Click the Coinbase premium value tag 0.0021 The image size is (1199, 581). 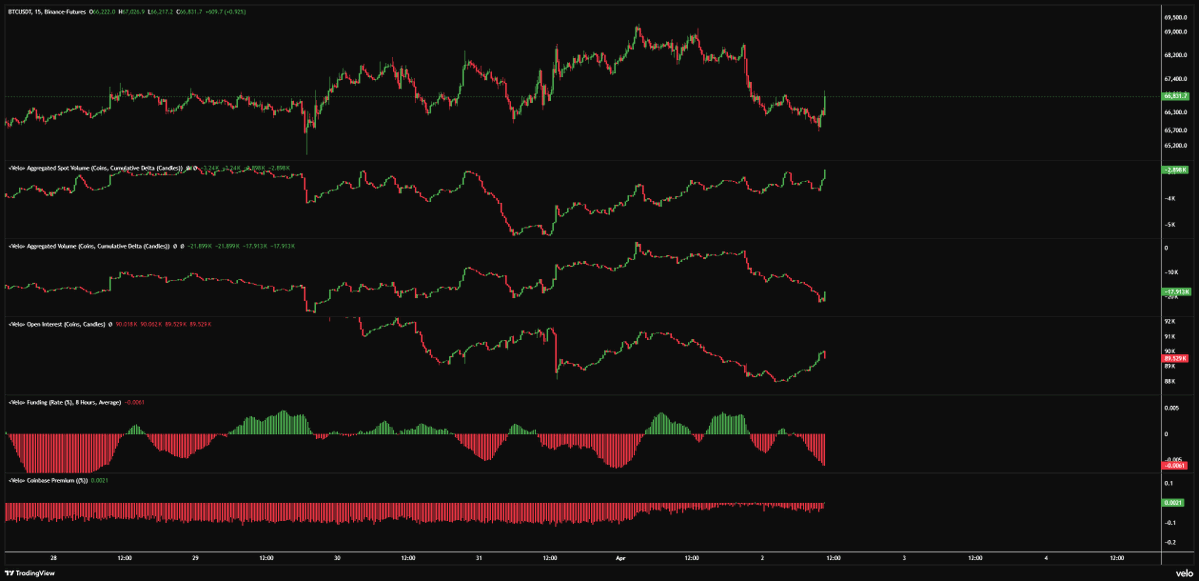click(1173, 503)
